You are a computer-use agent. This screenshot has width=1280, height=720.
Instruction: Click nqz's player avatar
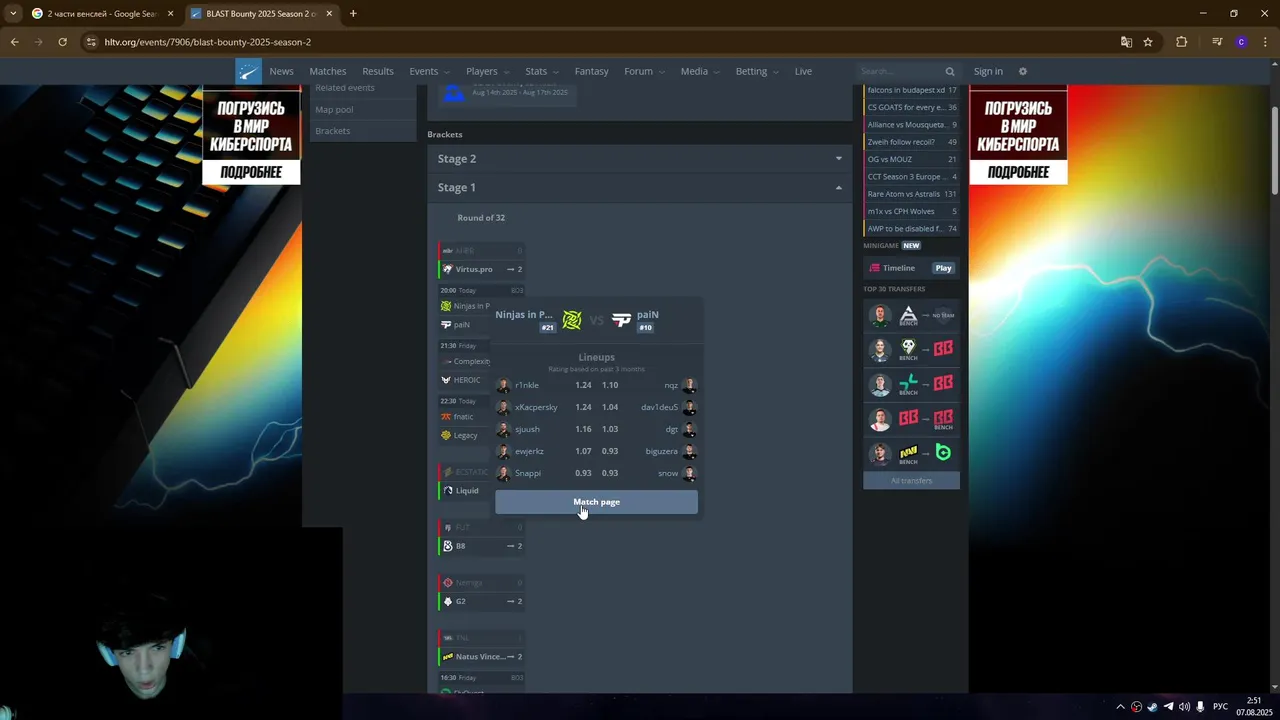tap(689, 385)
